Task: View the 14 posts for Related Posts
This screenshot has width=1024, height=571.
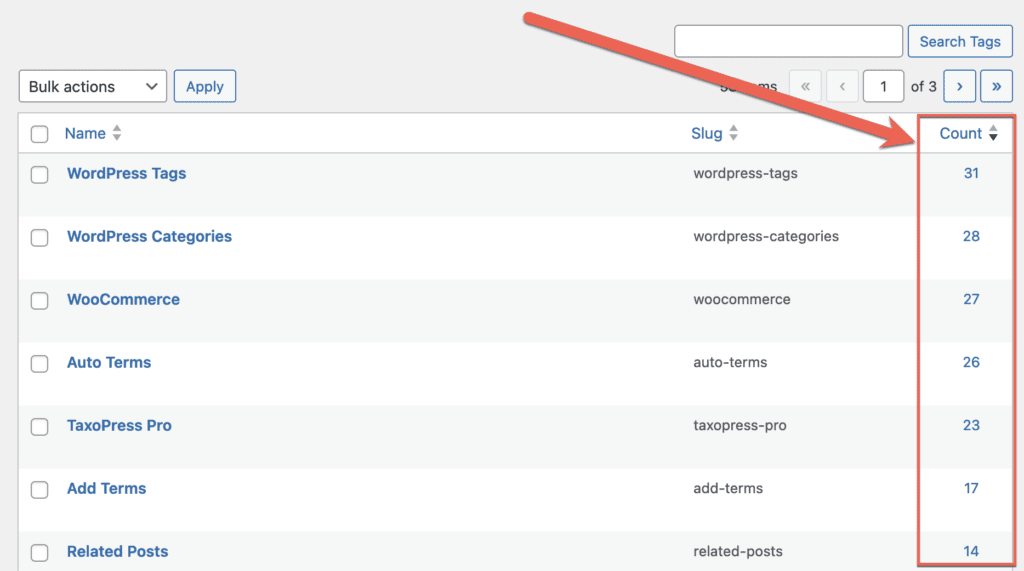Action: point(971,551)
